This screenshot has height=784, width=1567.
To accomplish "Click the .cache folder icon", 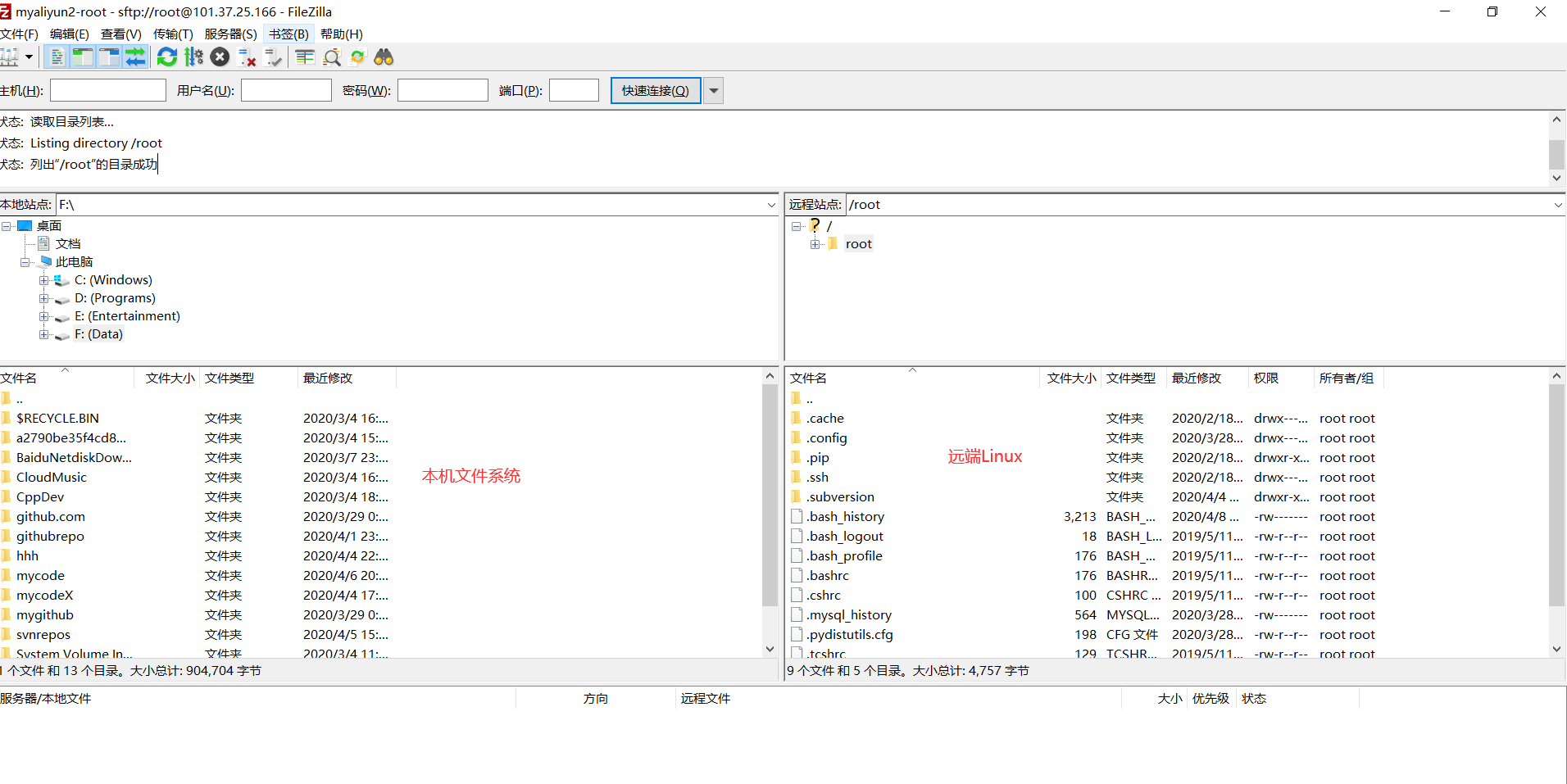I will (796, 418).
